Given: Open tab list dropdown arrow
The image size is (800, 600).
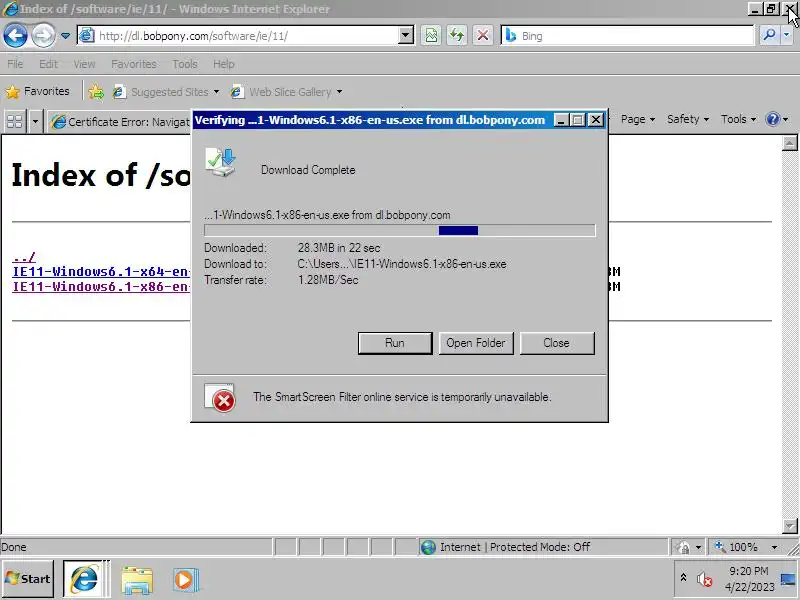Looking at the screenshot, I should click(35, 121).
